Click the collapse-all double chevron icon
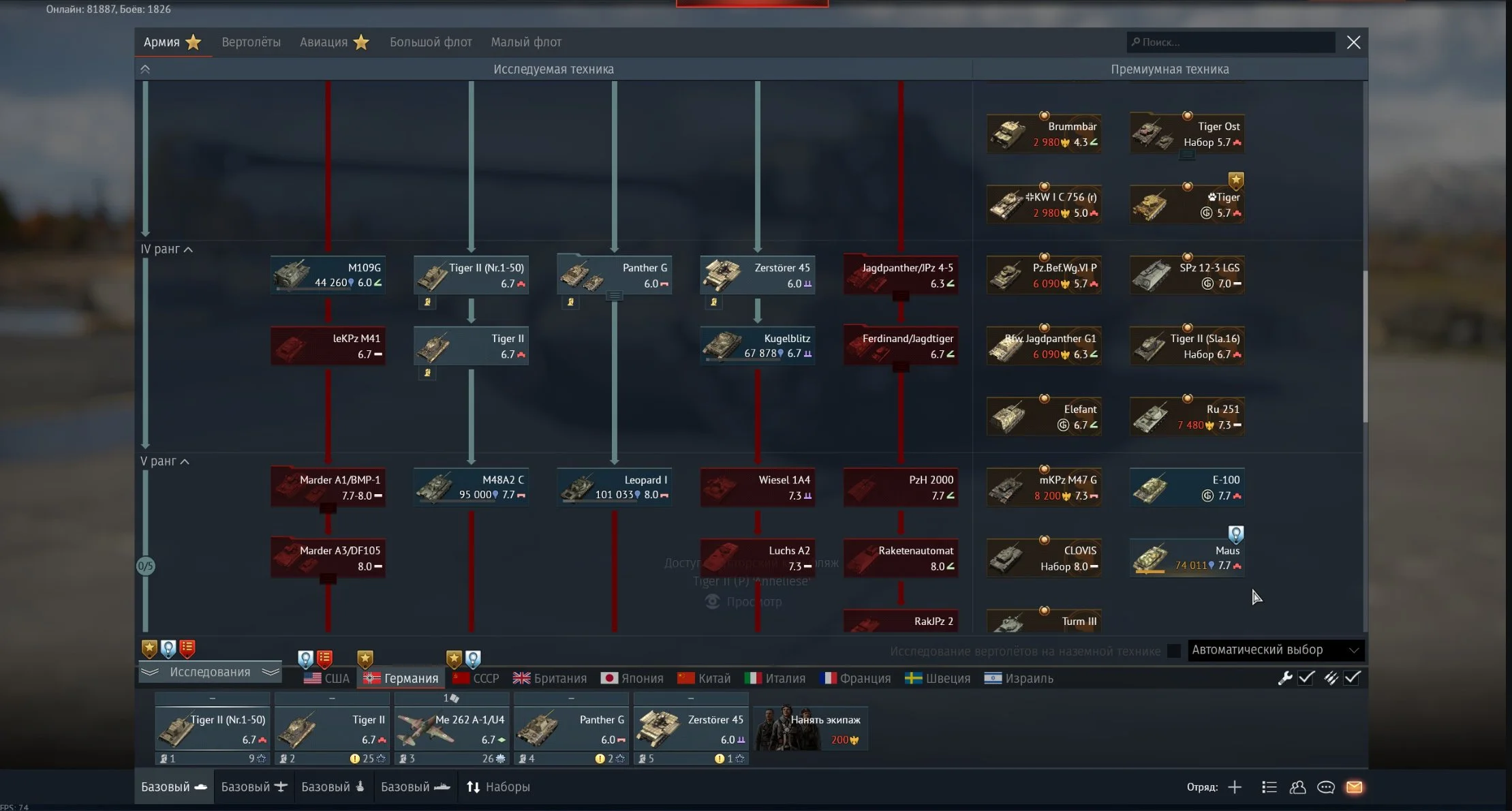1512x811 pixels. click(x=145, y=69)
